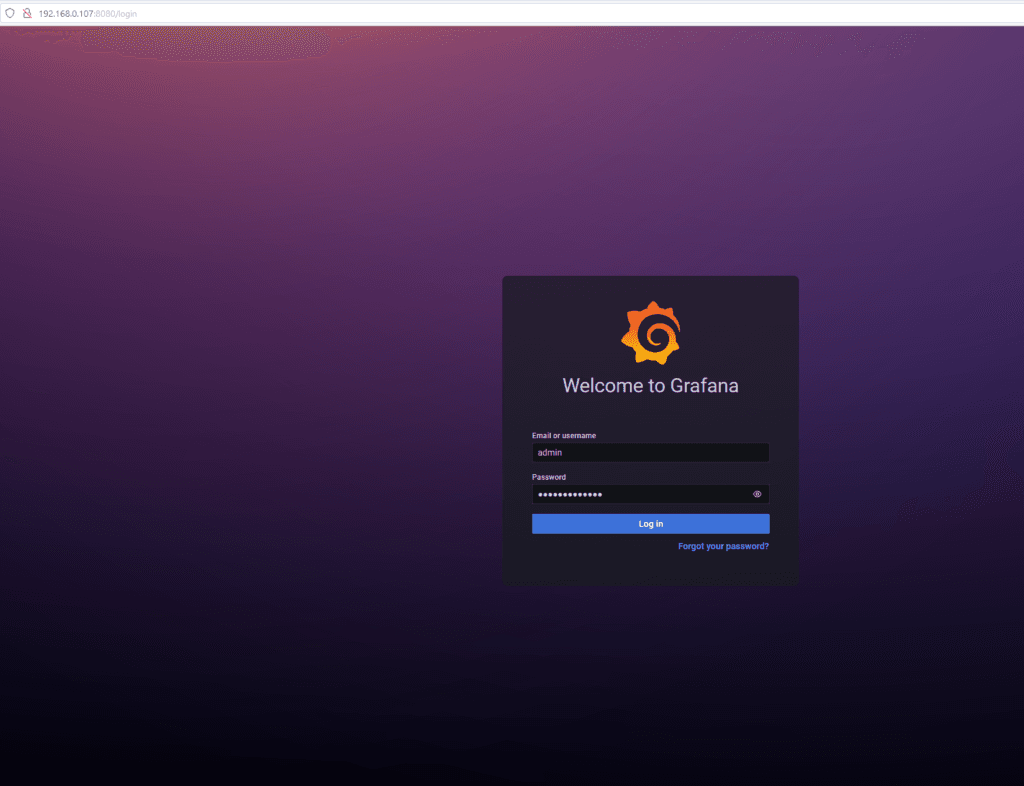Click the Password label
This screenshot has width=1024, height=786.
pyautogui.click(x=549, y=477)
